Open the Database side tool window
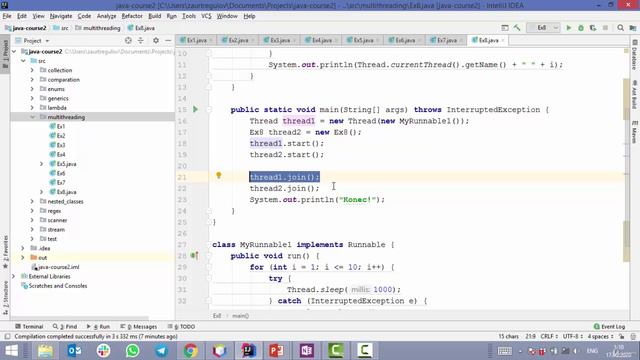The height and width of the screenshot is (360, 640). [x=635, y=55]
